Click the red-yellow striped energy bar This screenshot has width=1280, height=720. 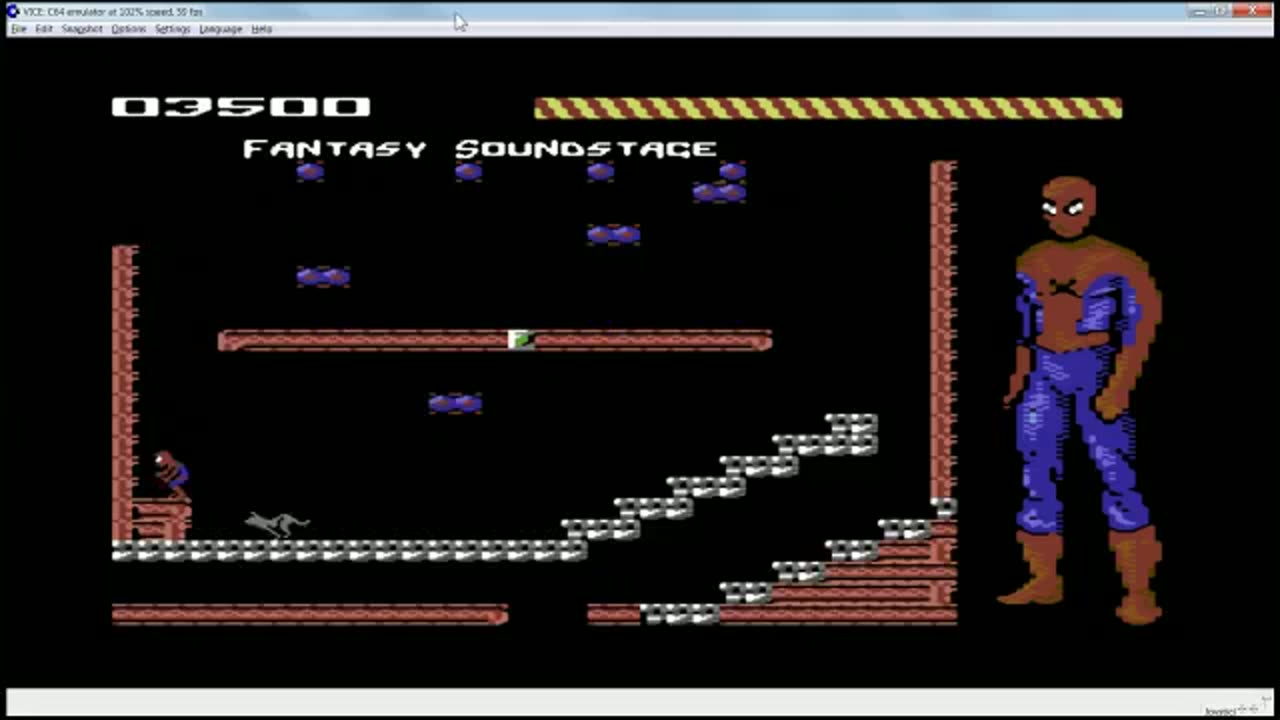828,108
